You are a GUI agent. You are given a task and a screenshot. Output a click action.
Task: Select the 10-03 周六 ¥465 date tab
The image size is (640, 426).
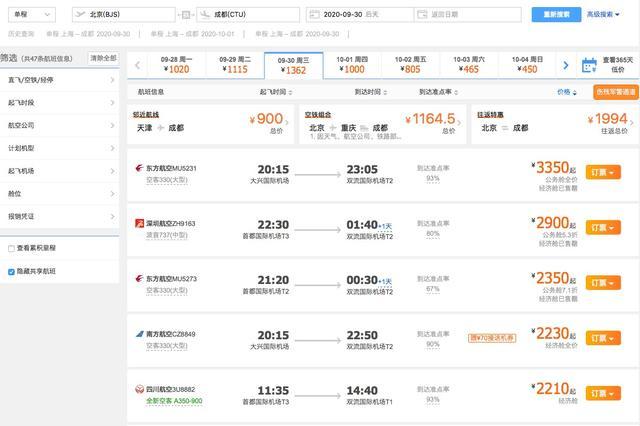pyautogui.click(x=469, y=65)
